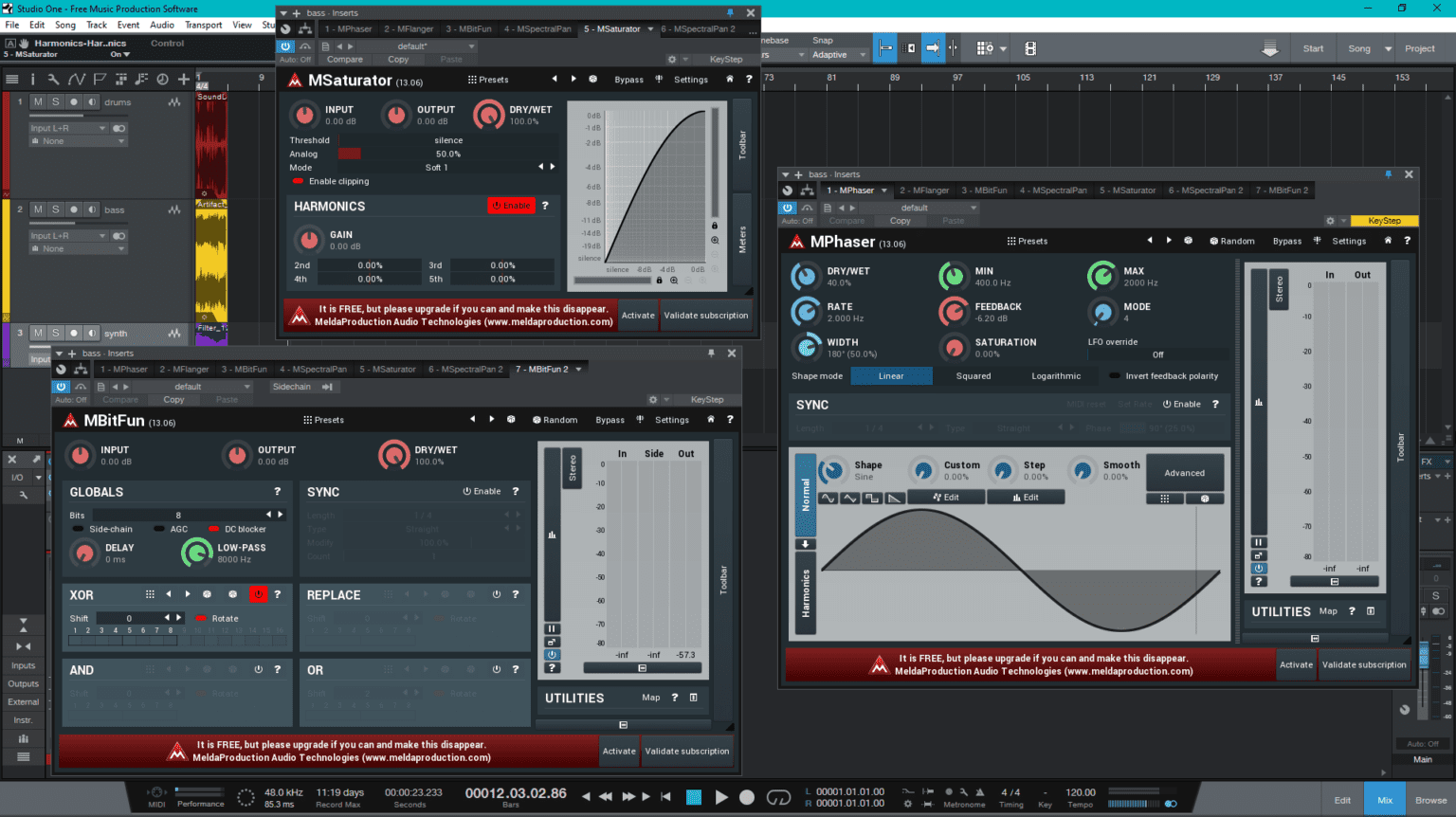Click Activate in MSaturator banner

pyautogui.click(x=638, y=316)
